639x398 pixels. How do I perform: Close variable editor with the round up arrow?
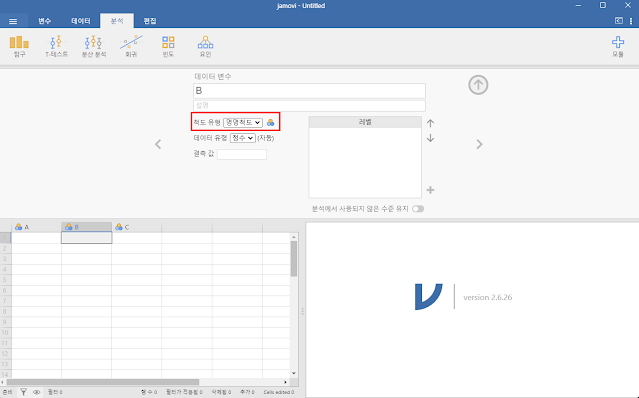[x=478, y=85]
